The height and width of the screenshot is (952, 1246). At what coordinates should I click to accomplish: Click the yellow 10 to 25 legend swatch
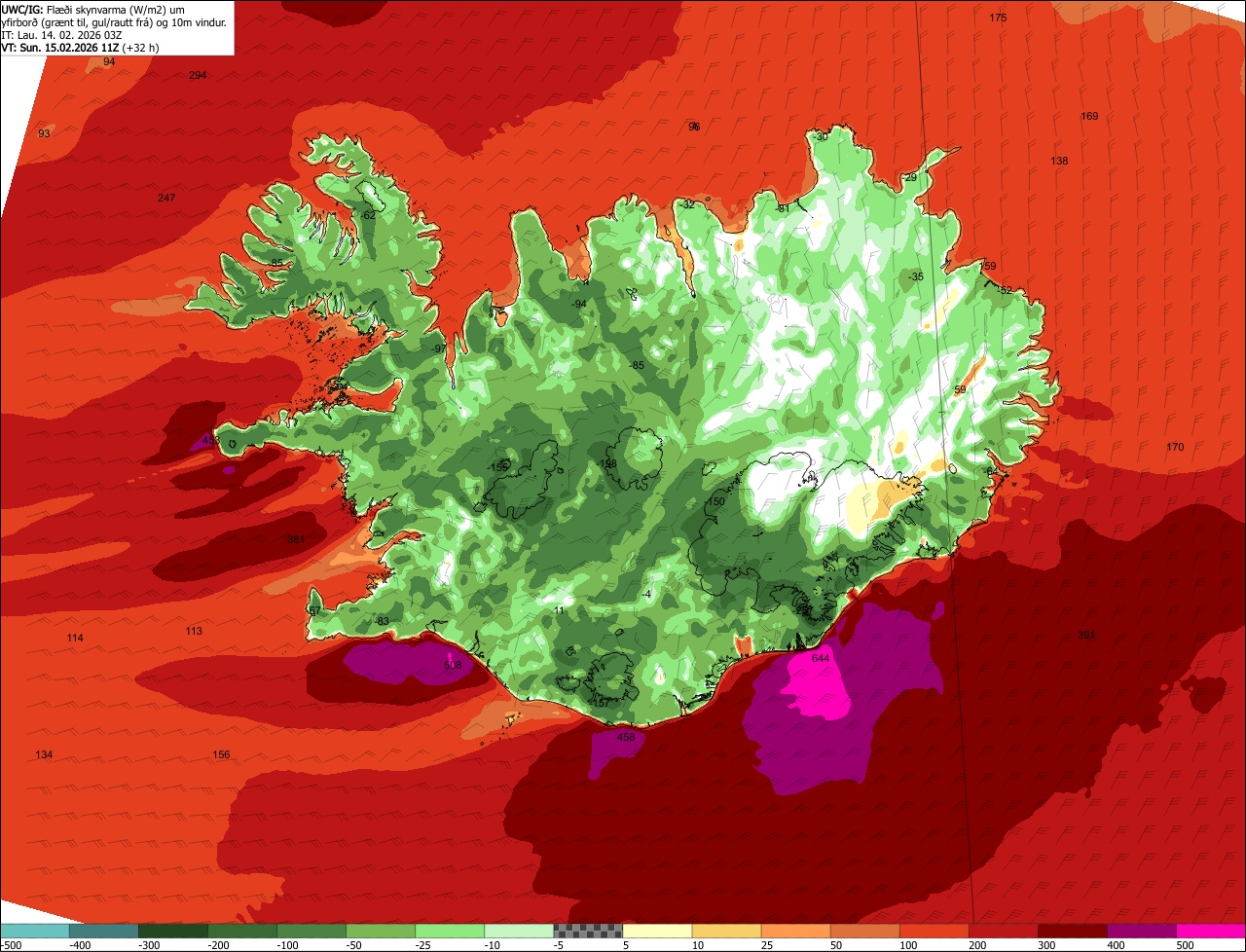726,931
